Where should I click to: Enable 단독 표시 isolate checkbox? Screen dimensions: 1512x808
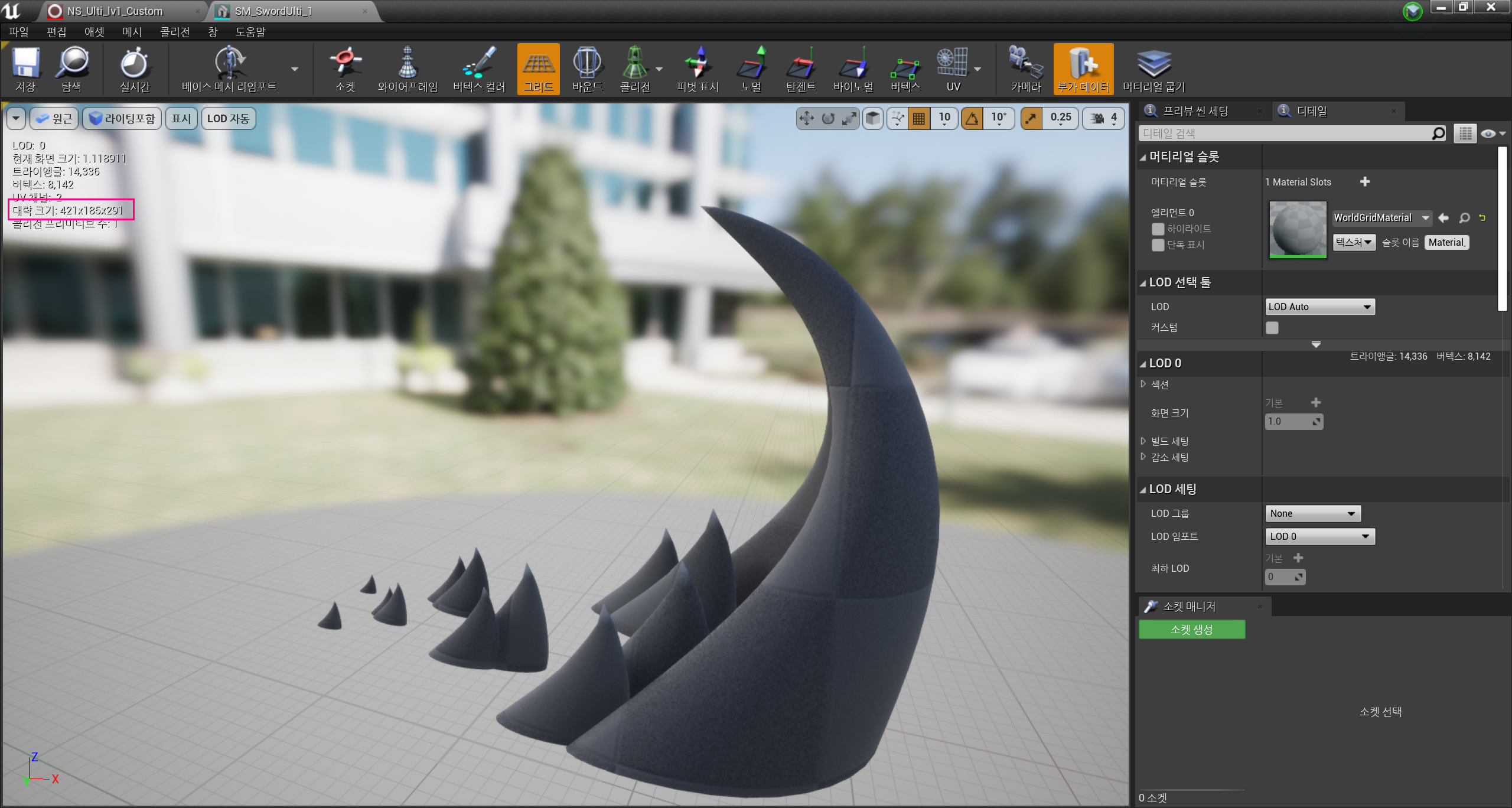(1158, 245)
